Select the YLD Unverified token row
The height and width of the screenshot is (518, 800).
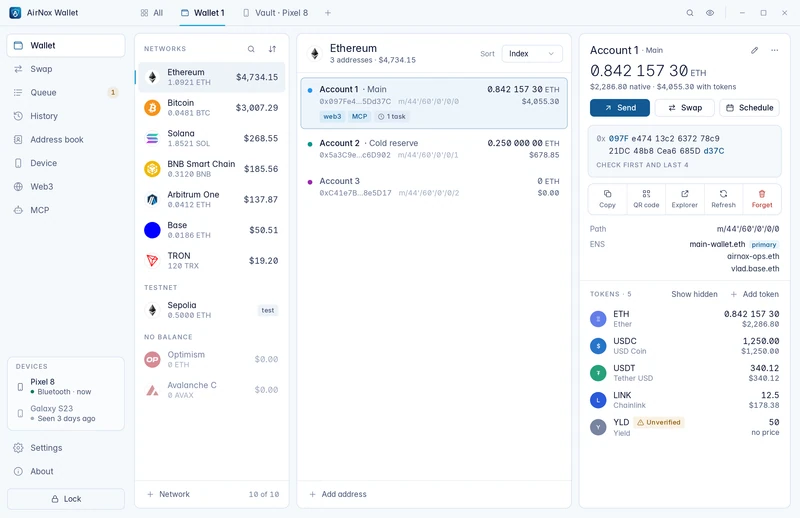coord(685,427)
